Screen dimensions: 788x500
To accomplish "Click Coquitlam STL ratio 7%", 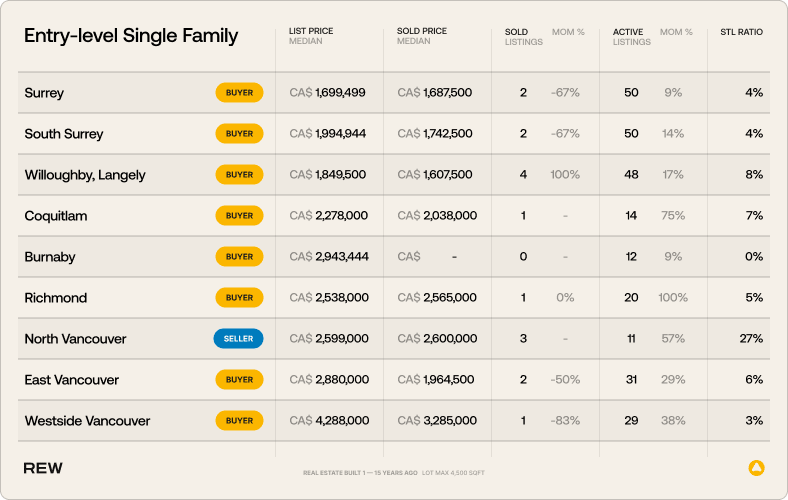I will pos(754,216).
